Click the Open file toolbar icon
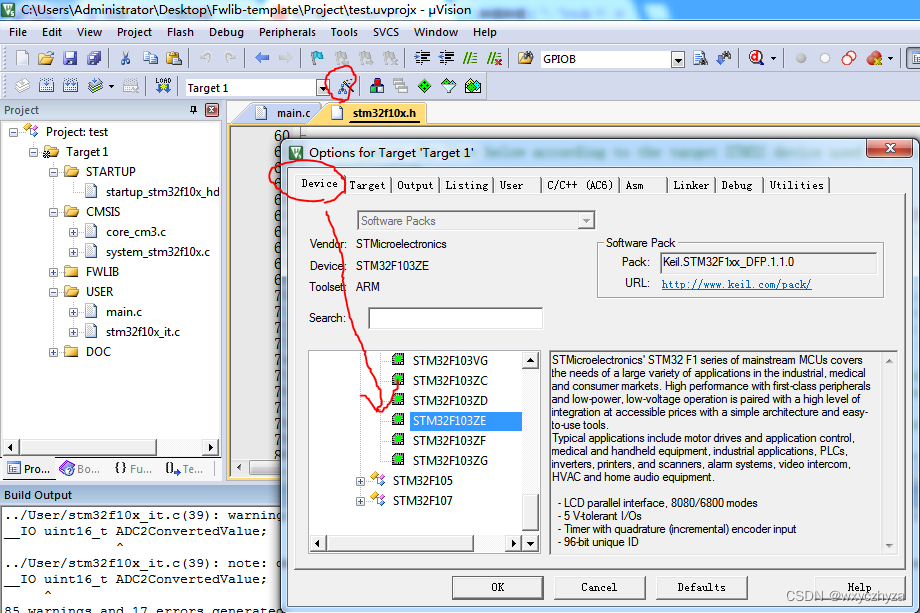The width and height of the screenshot is (920, 613). pos(46,58)
